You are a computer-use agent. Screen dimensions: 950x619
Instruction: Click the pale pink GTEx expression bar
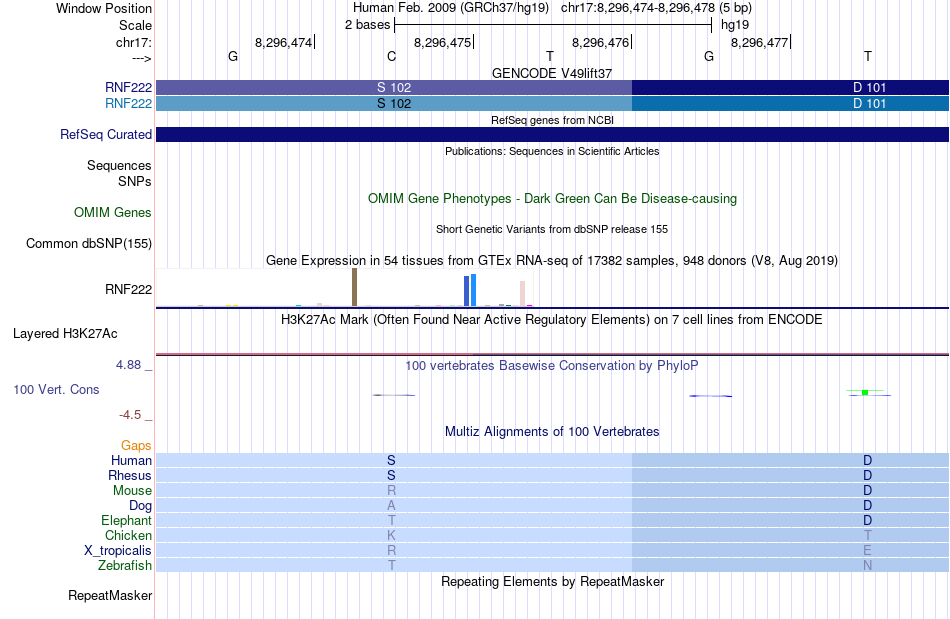tap(522, 293)
